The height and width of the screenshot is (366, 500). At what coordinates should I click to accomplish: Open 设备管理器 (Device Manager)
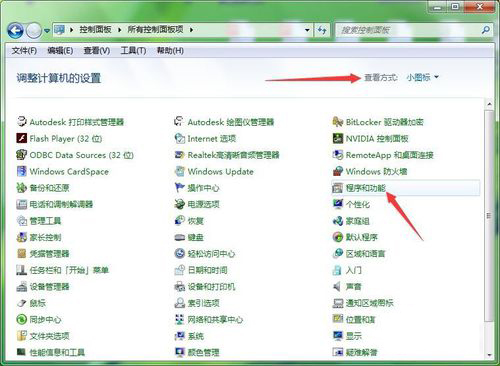click(x=49, y=287)
